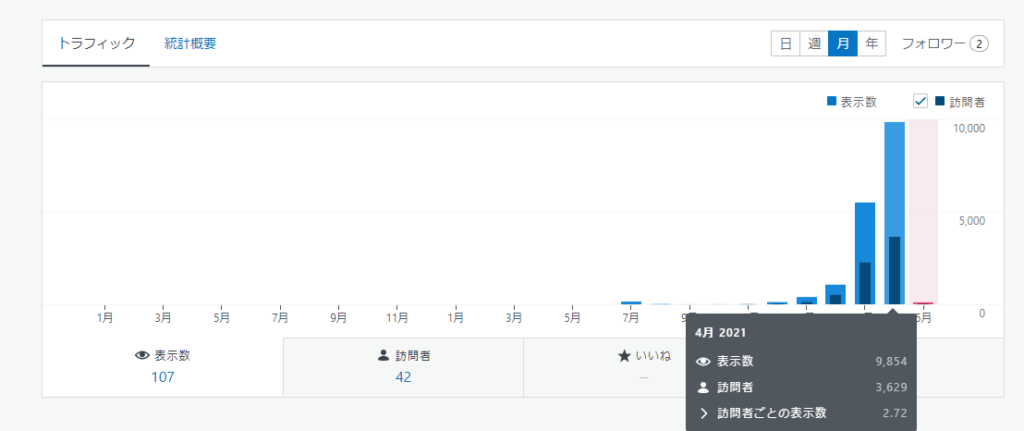Click the follower count badge showing 2
Image resolution: width=1024 pixels, height=431 pixels.
(979, 44)
